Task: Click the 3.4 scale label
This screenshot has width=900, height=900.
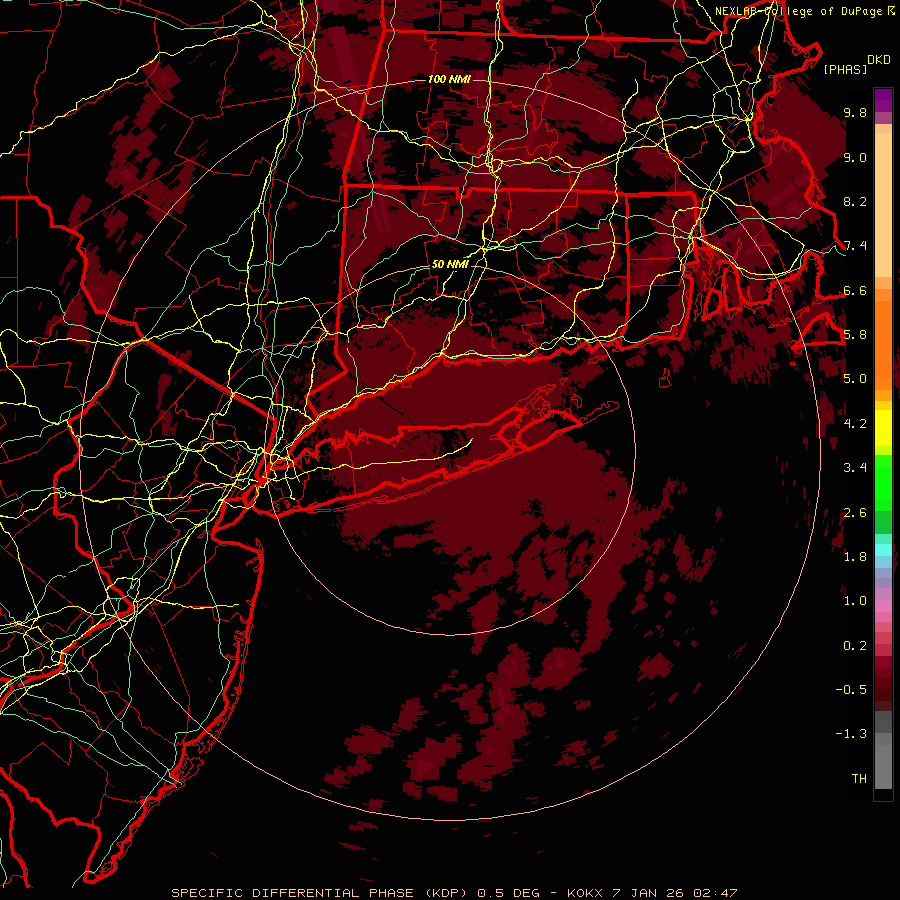Action: 855,468
